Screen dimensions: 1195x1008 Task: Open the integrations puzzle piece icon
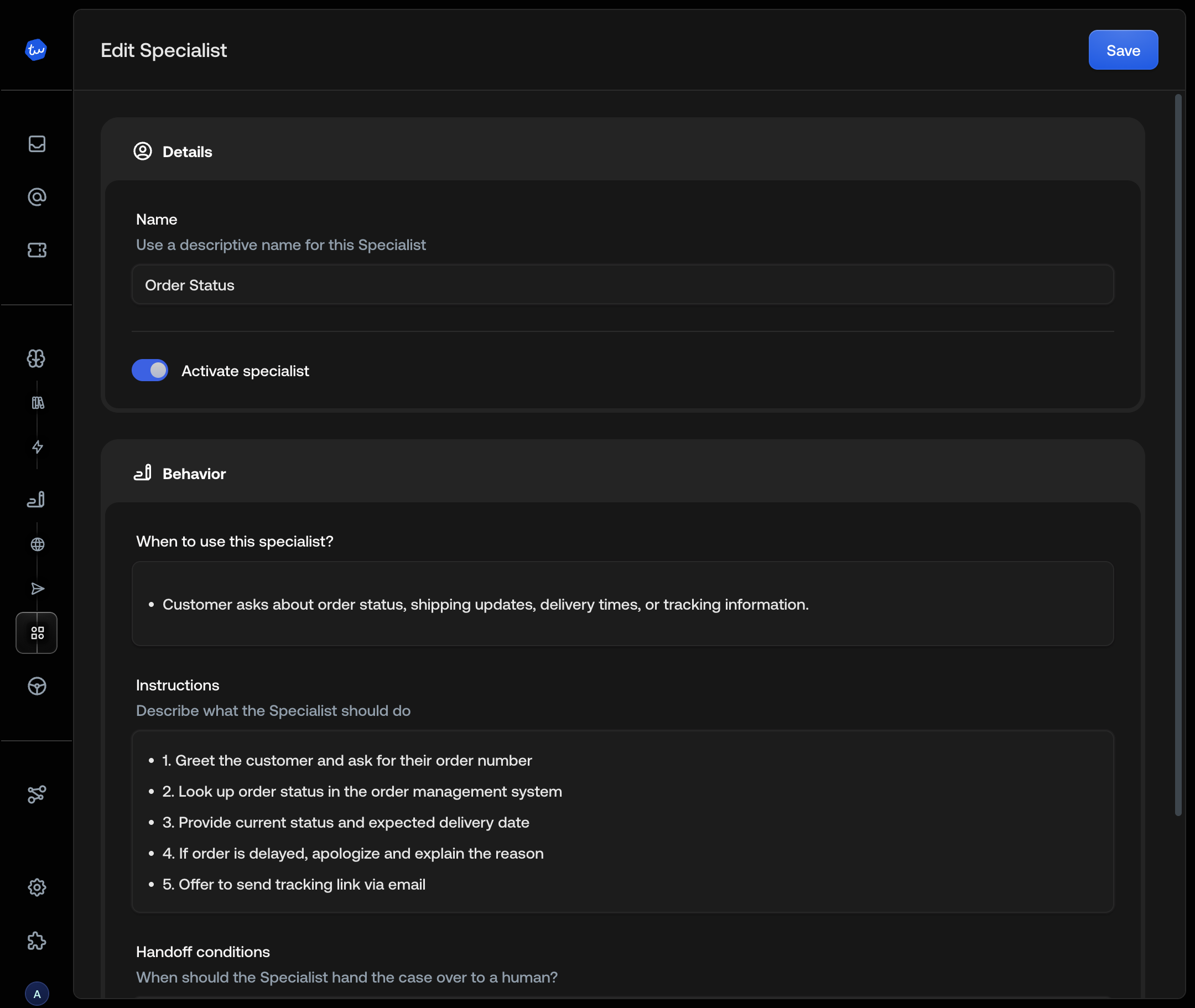coord(37,941)
